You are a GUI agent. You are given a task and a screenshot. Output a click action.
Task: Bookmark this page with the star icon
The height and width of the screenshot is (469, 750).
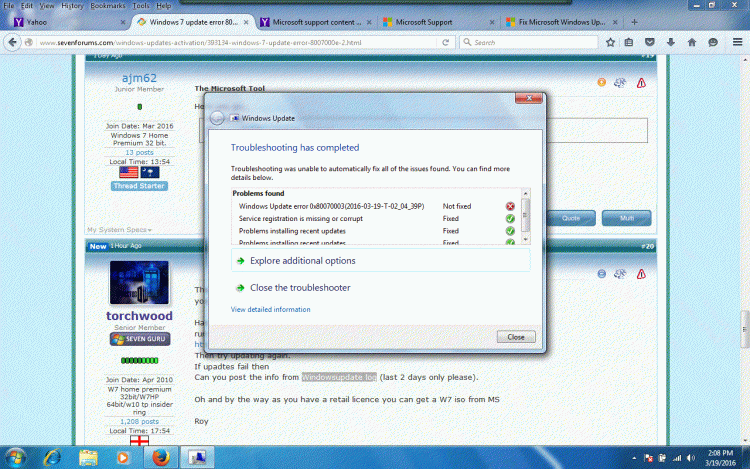tap(610, 42)
